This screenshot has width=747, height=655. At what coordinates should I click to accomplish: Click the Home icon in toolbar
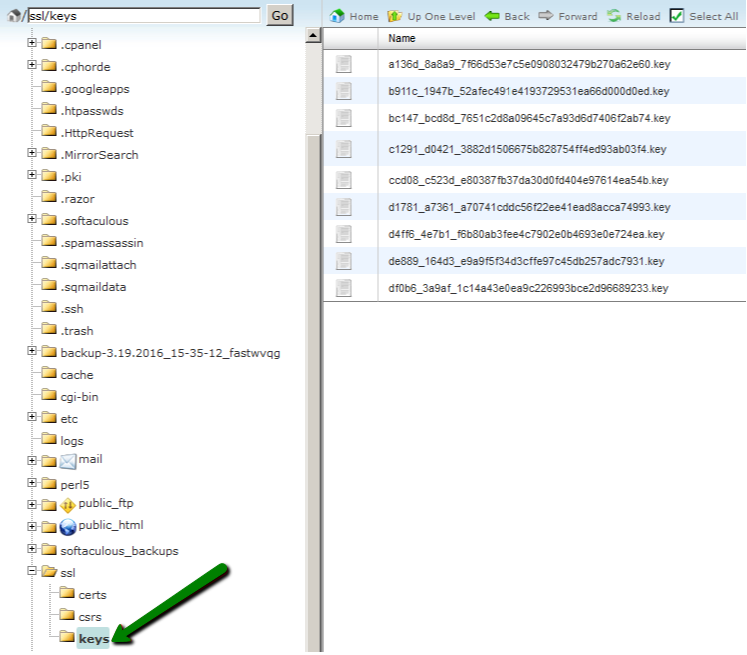338,16
